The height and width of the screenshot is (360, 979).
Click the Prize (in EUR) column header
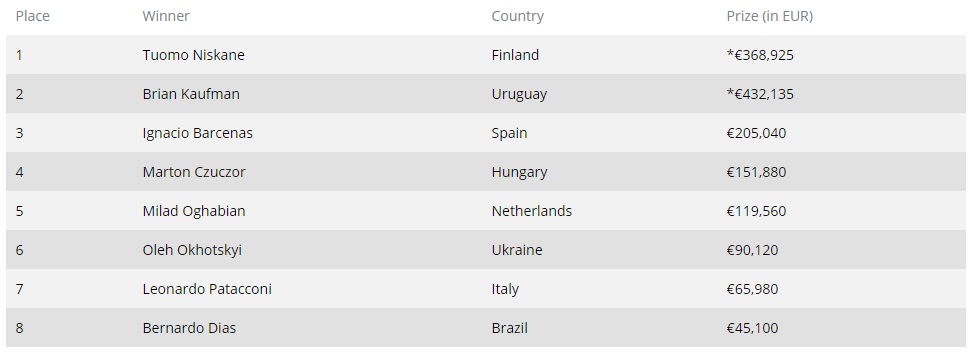(x=770, y=16)
